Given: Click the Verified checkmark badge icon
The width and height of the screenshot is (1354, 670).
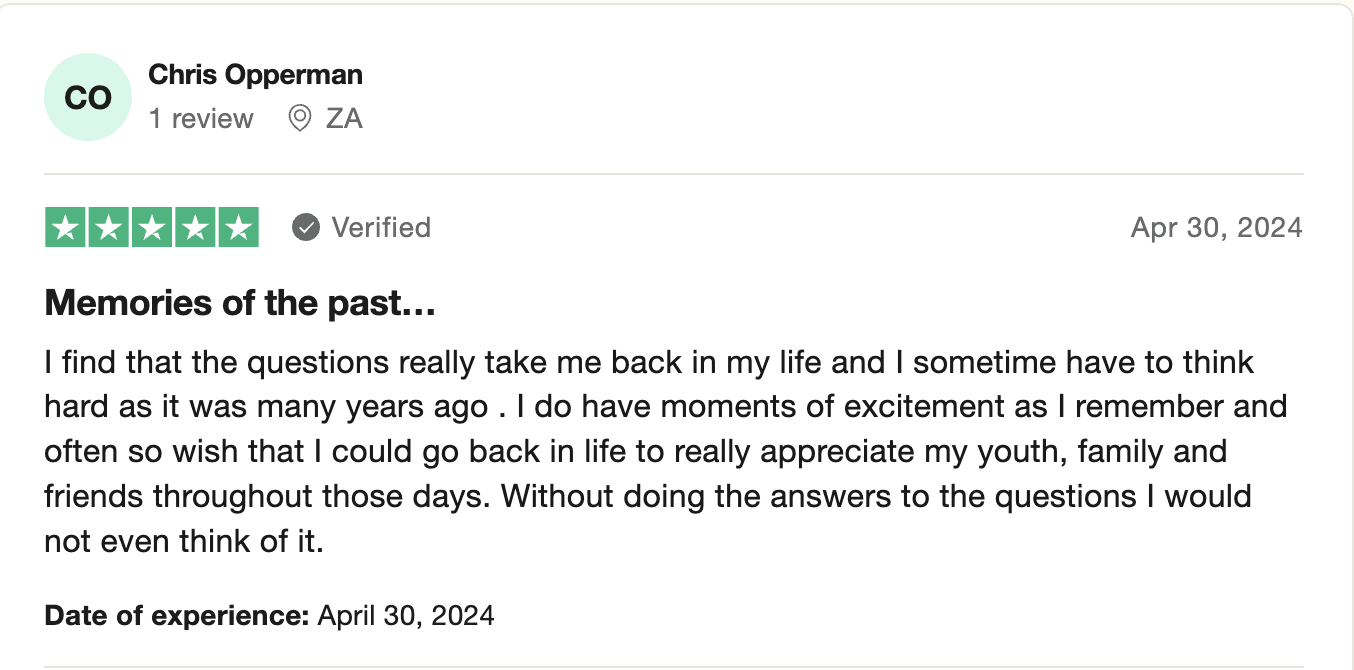Looking at the screenshot, I should 306,228.
